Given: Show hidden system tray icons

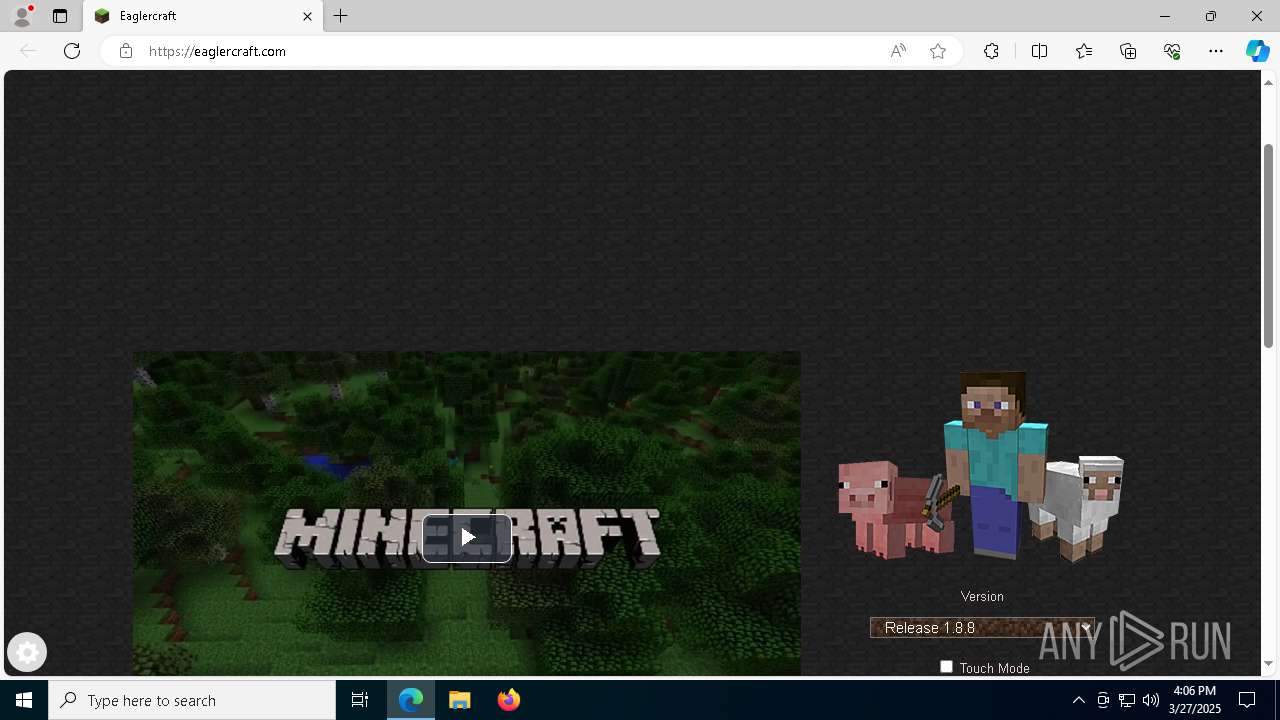Looking at the screenshot, I should [x=1078, y=700].
